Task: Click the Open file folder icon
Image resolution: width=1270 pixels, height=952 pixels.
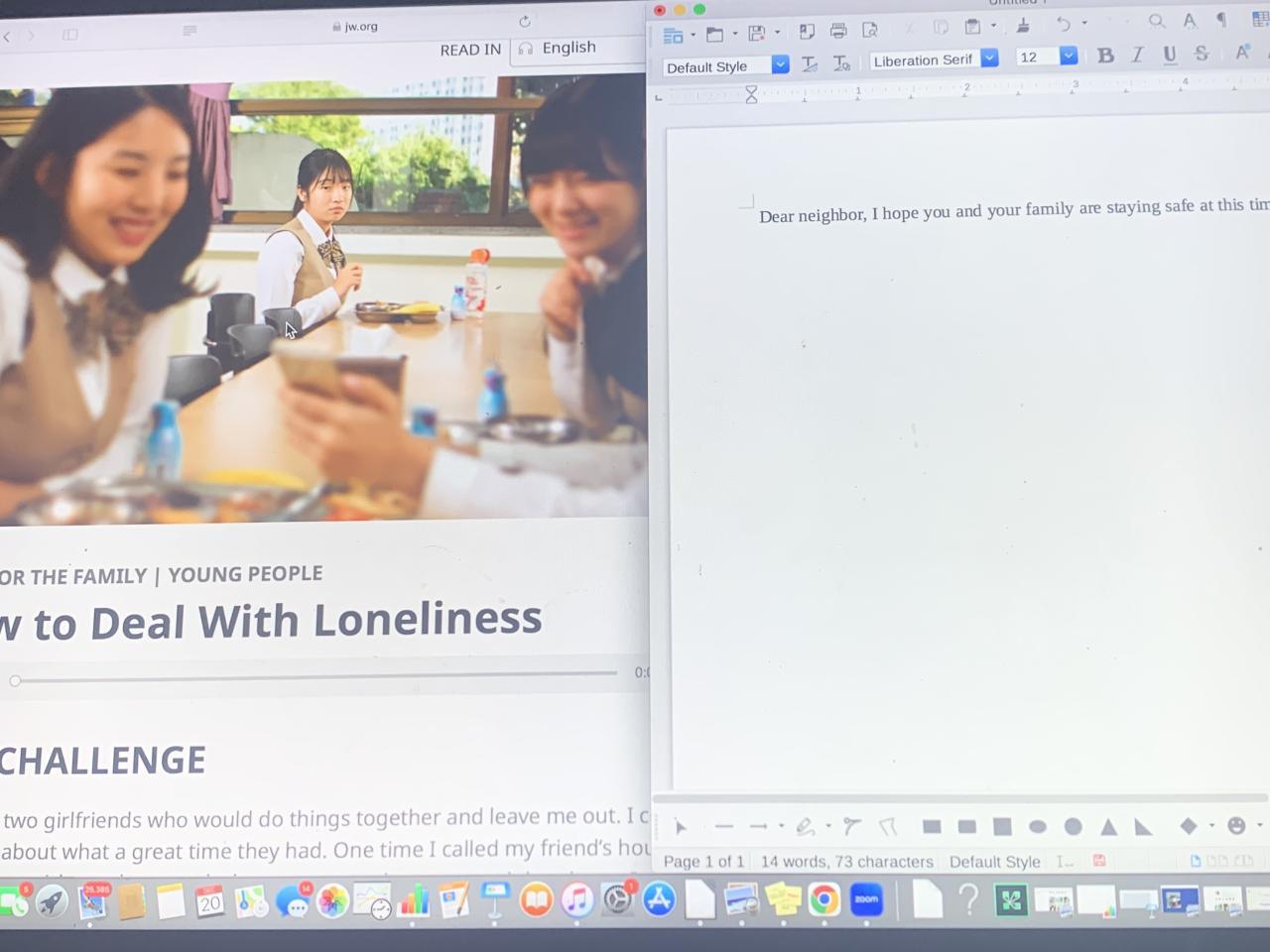Action: click(714, 35)
